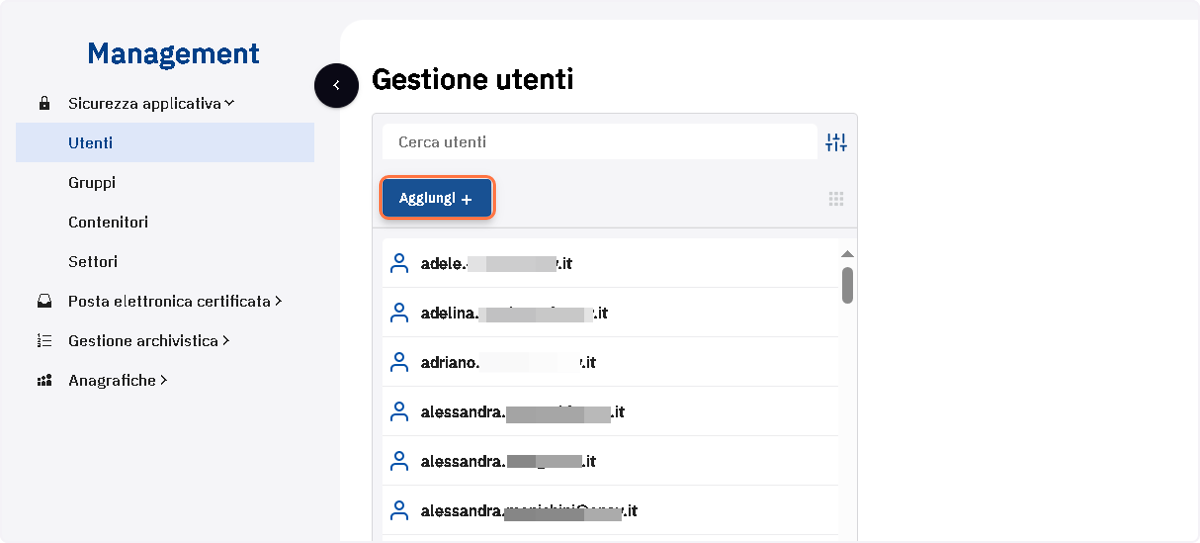Click the inbox icon beside Posta elettronica certificata
Viewport: 1200px width, 543px height.
click(x=44, y=301)
